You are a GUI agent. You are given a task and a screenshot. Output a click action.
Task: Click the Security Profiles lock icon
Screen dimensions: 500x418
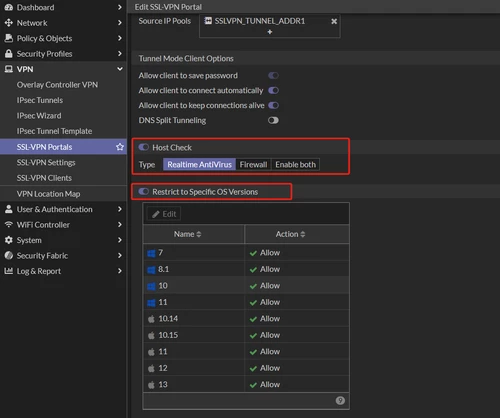(9, 53)
